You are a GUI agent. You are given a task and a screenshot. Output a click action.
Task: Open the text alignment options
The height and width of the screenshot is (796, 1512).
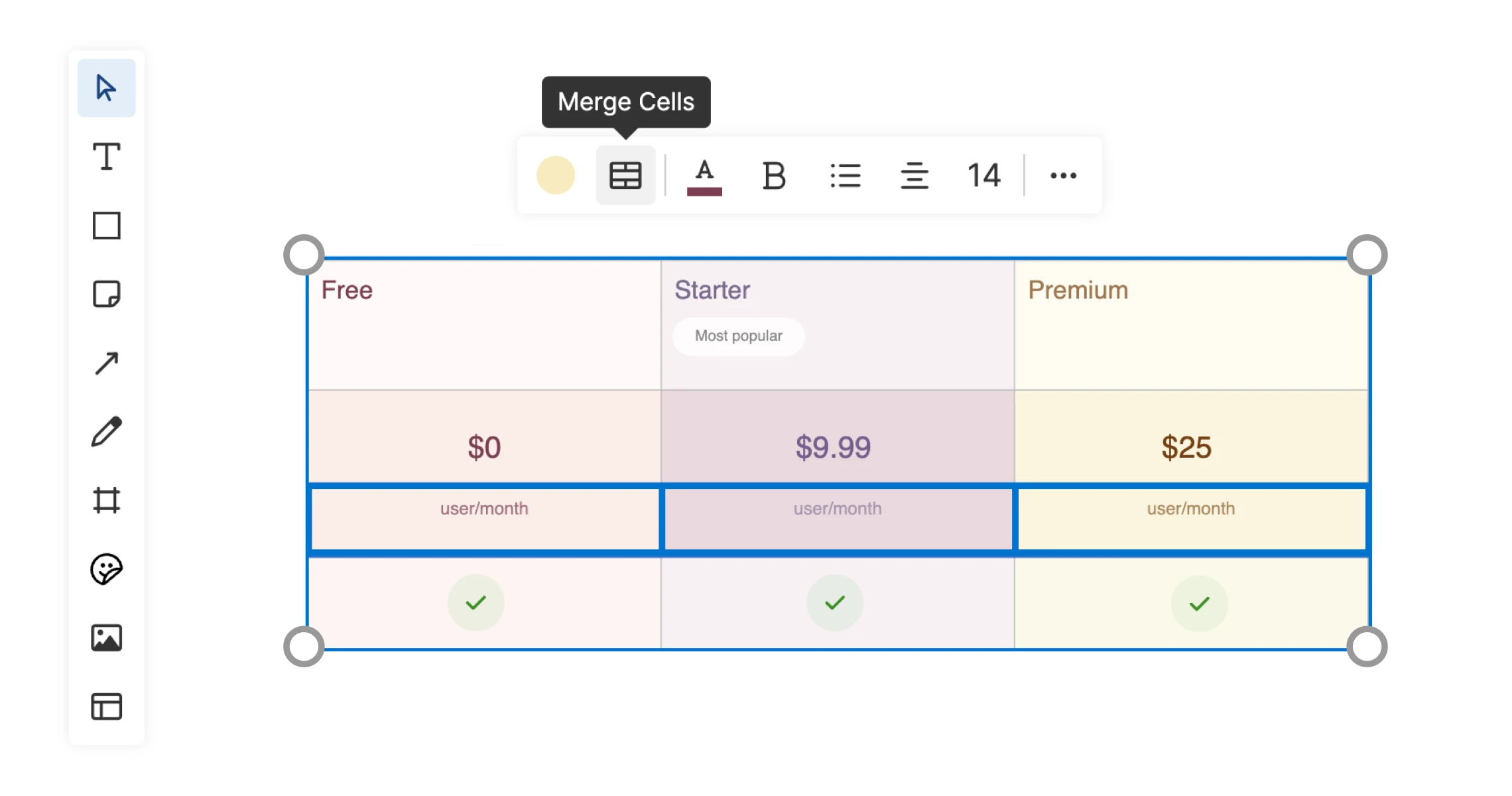coord(914,176)
